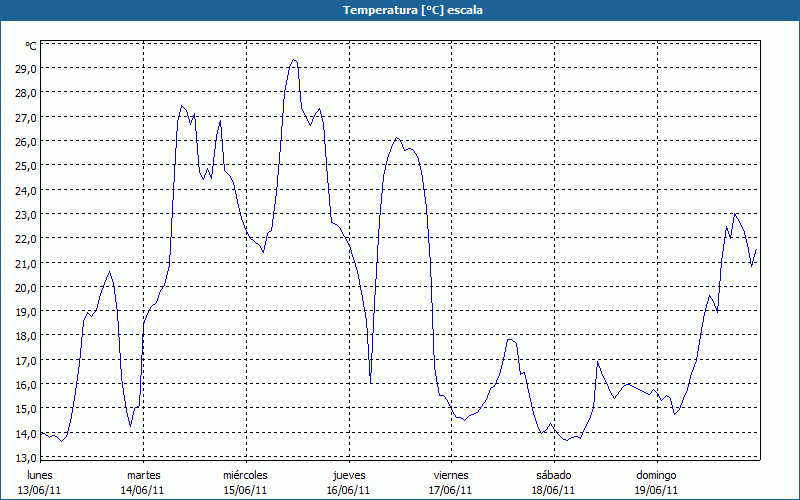This screenshot has height=500, width=800.
Task: Click the "martes" day label
Action: tap(143, 475)
